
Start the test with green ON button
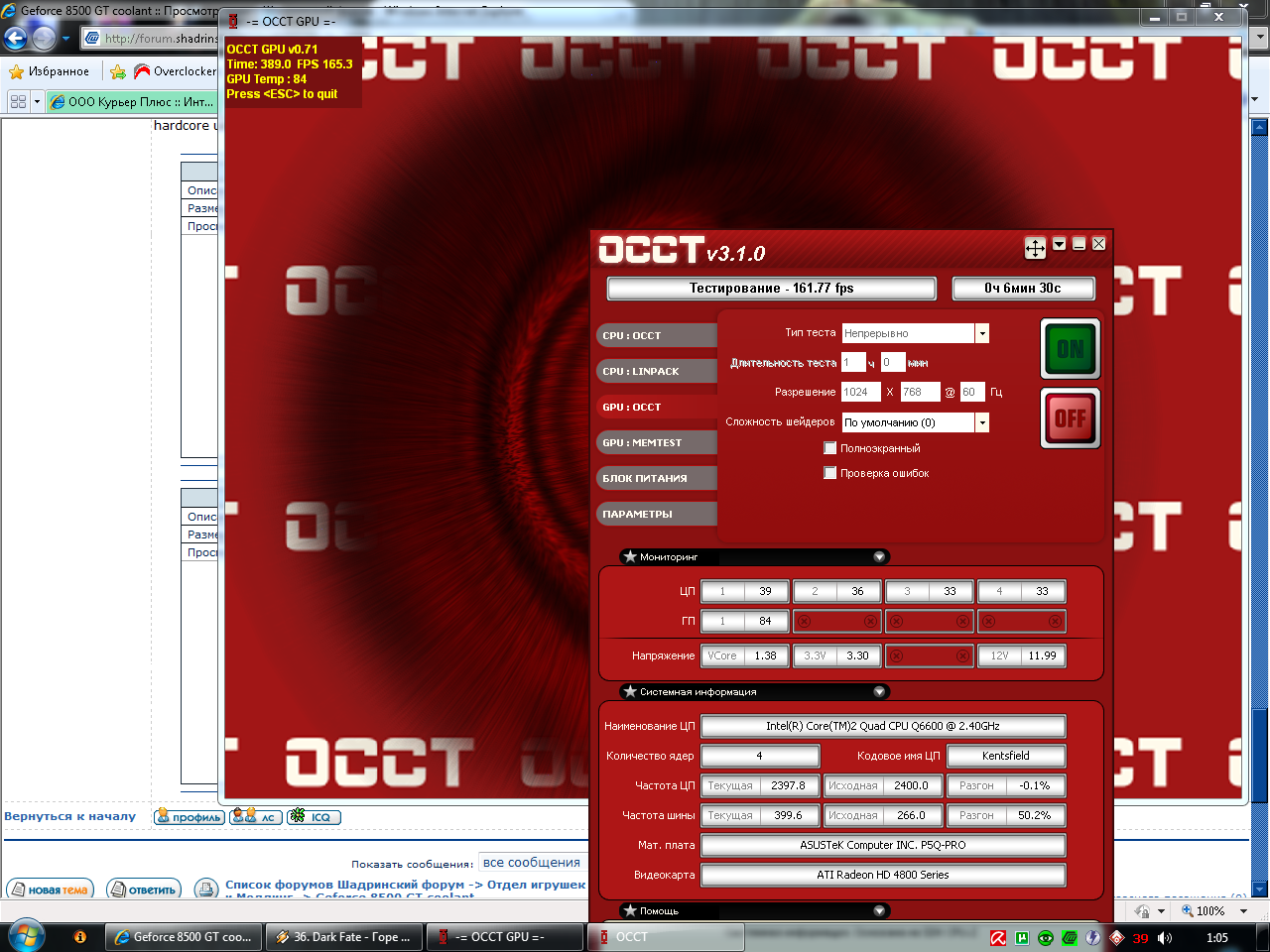[x=1070, y=348]
